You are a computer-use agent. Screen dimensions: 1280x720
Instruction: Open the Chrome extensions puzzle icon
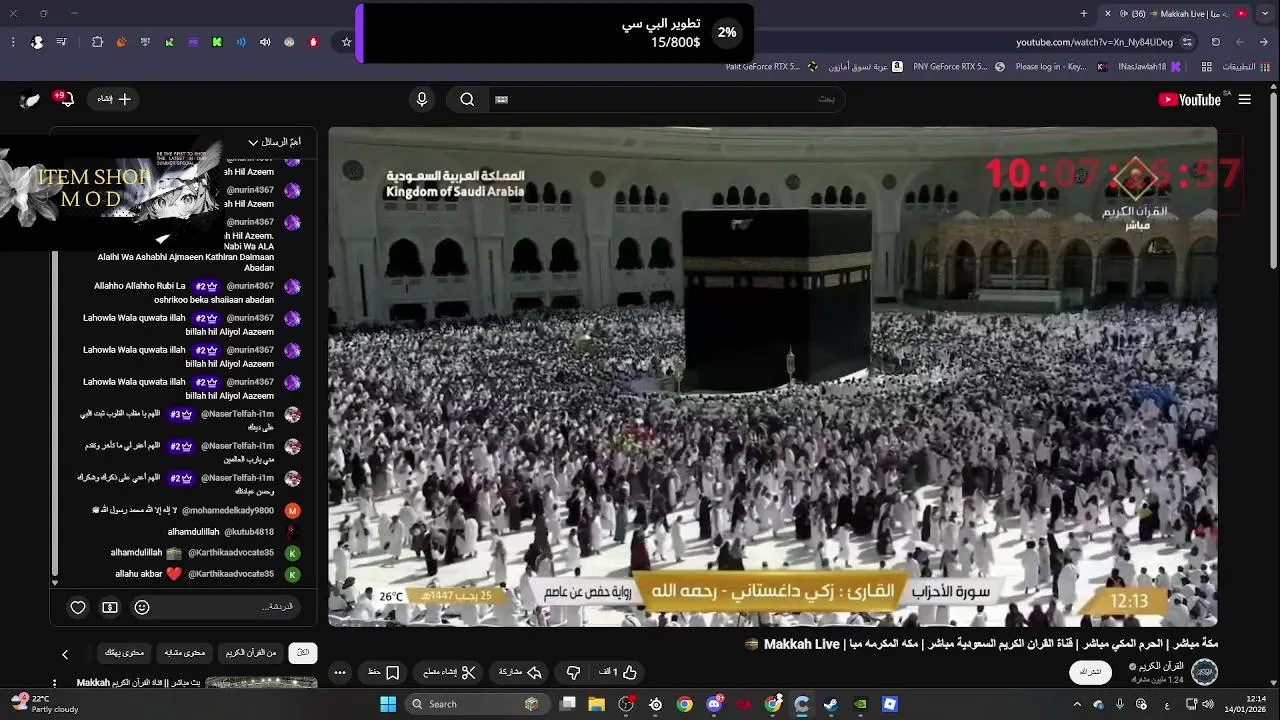(x=97, y=42)
